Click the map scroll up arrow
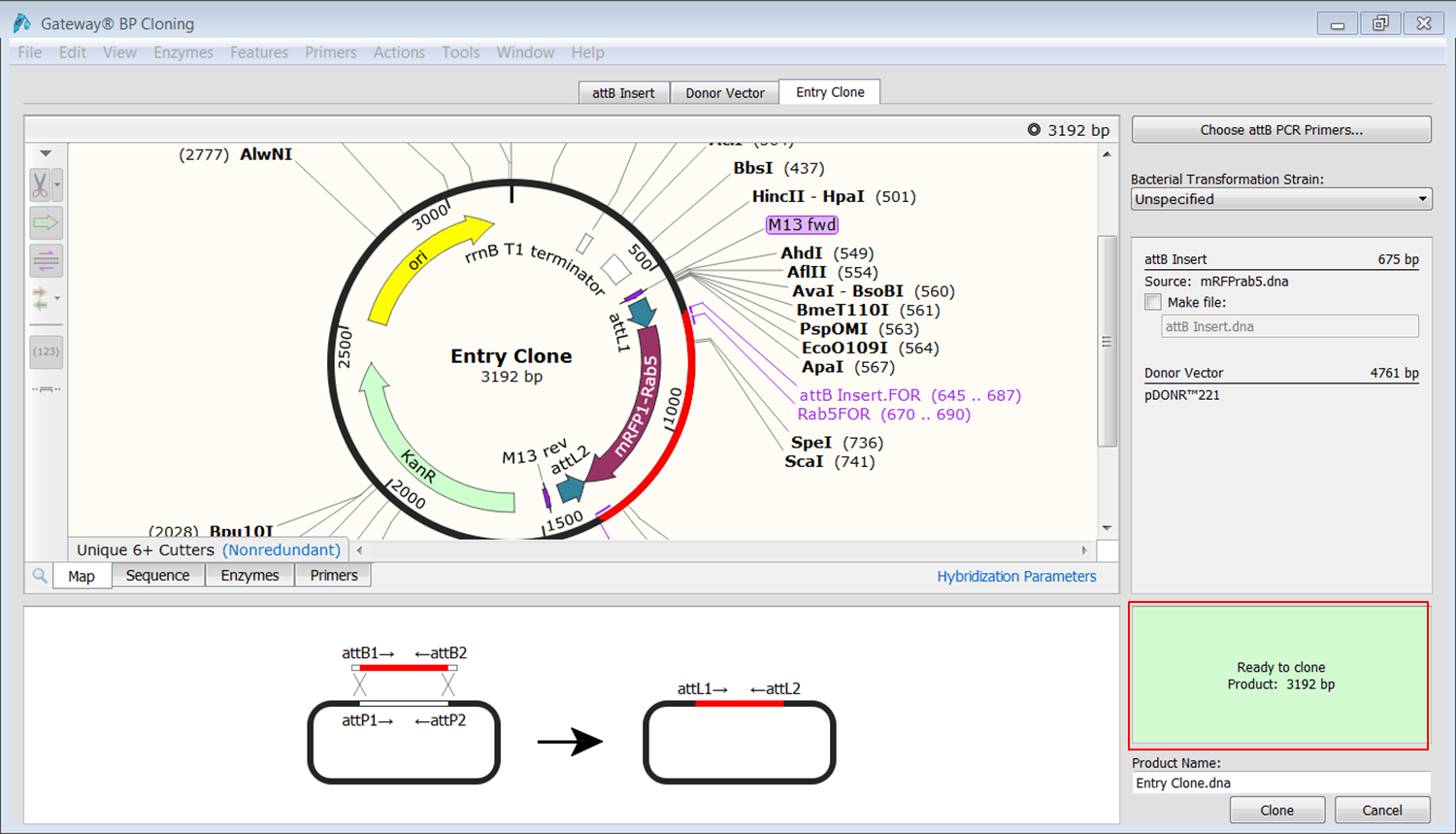1456x834 pixels. click(1107, 153)
